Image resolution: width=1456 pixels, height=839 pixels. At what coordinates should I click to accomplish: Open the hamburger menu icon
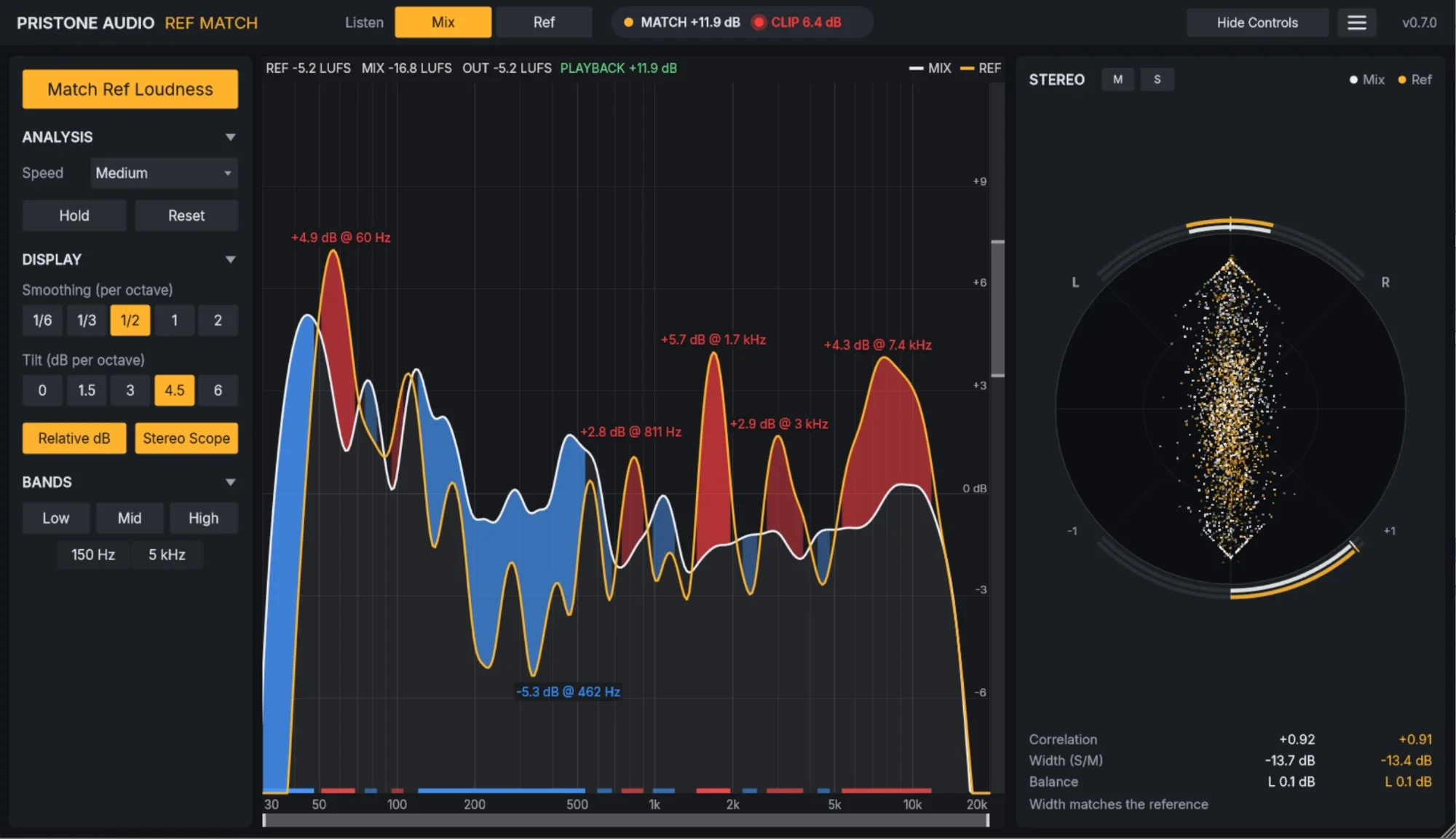pos(1356,23)
